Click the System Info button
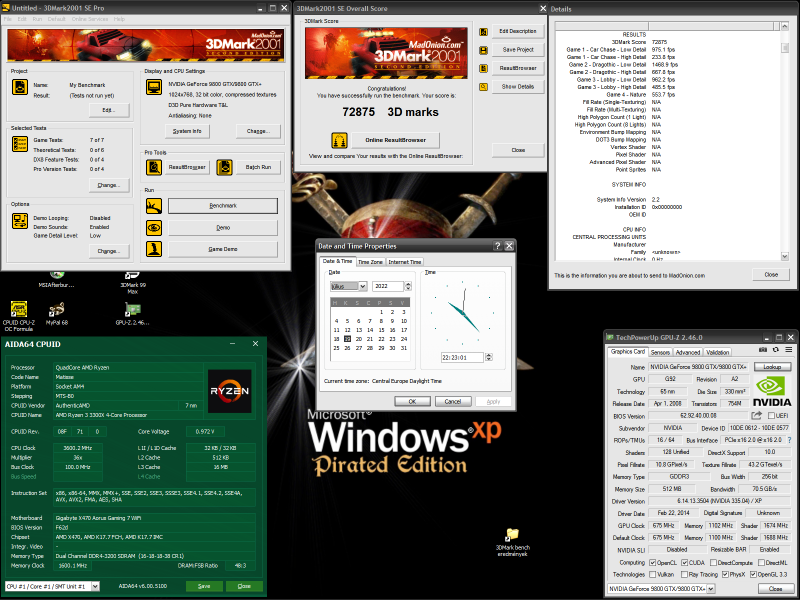The image size is (800, 600). tap(187, 131)
